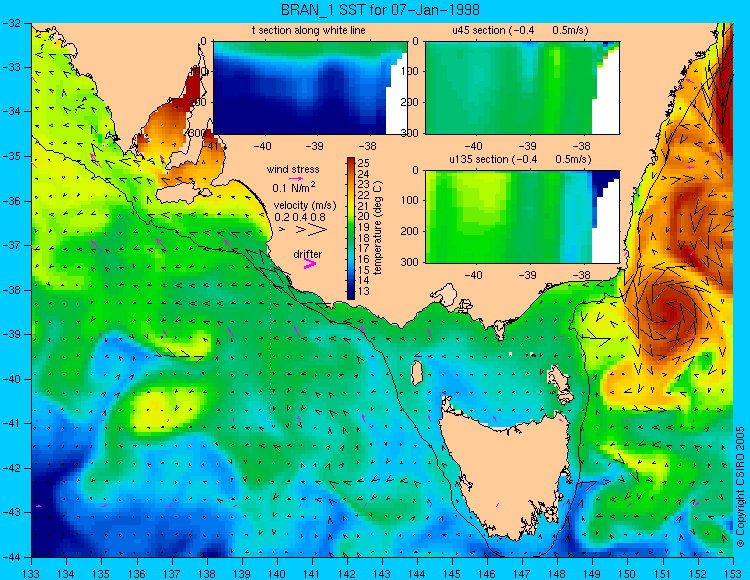The height and width of the screenshot is (580, 750).
Task: Open the t section inset plot
Action: pos(310,88)
